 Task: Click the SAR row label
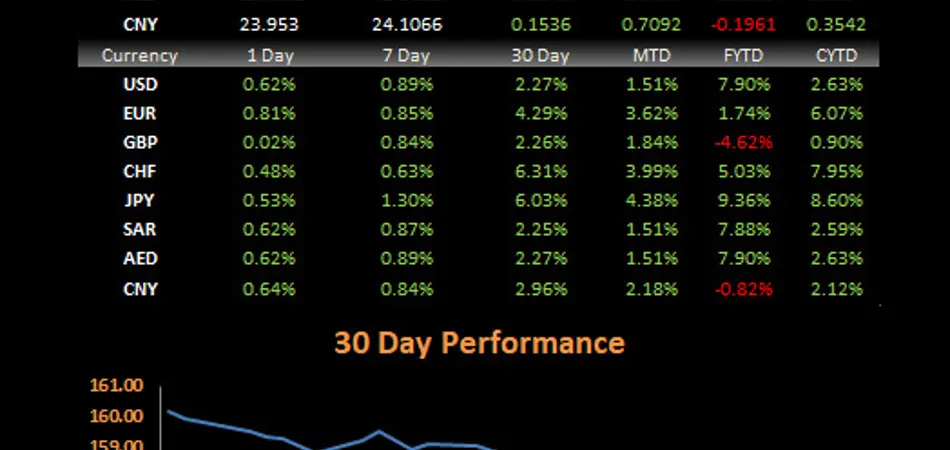point(139,230)
